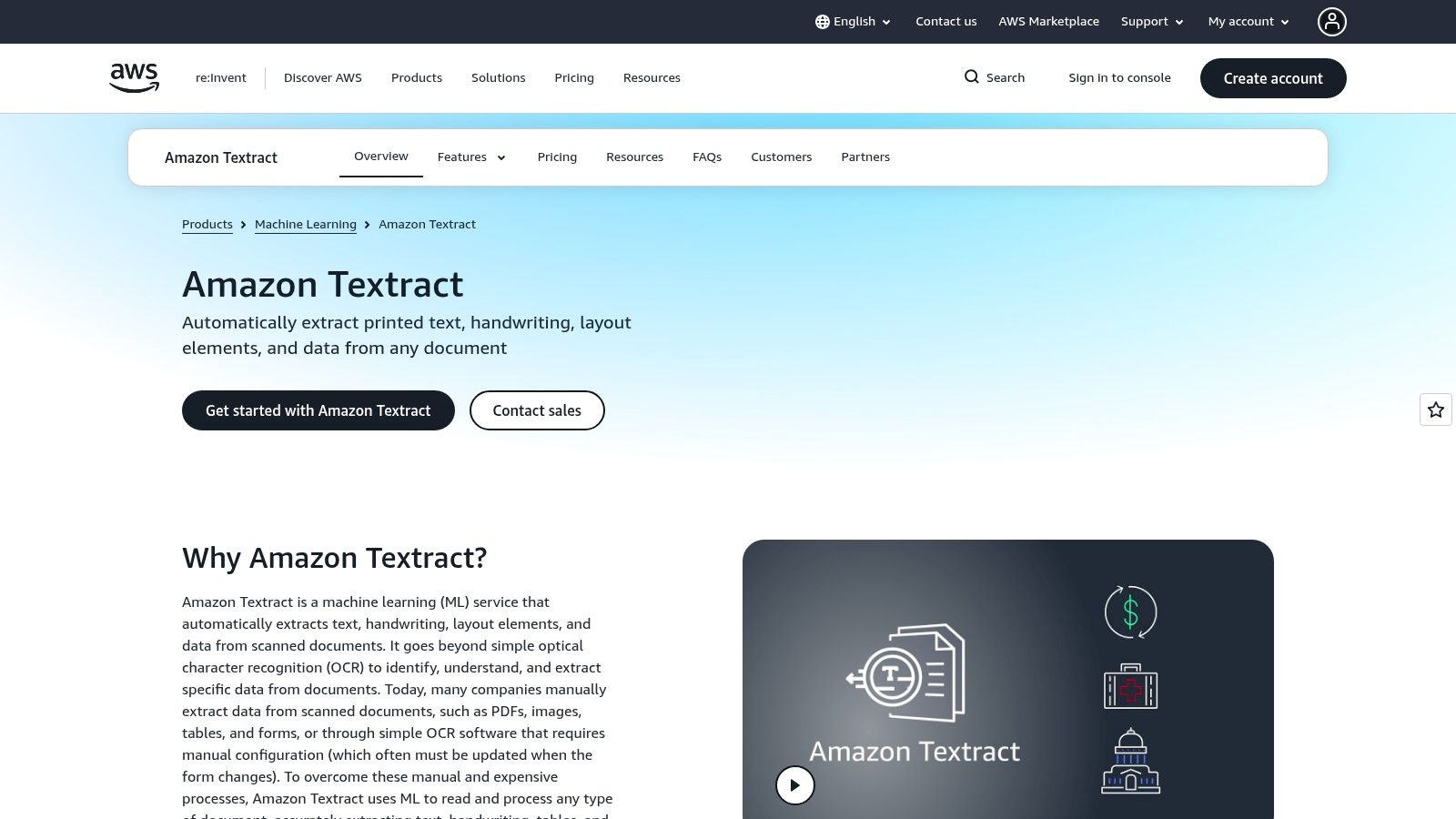Click Sign in to console
1456x819 pixels.
(1119, 78)
